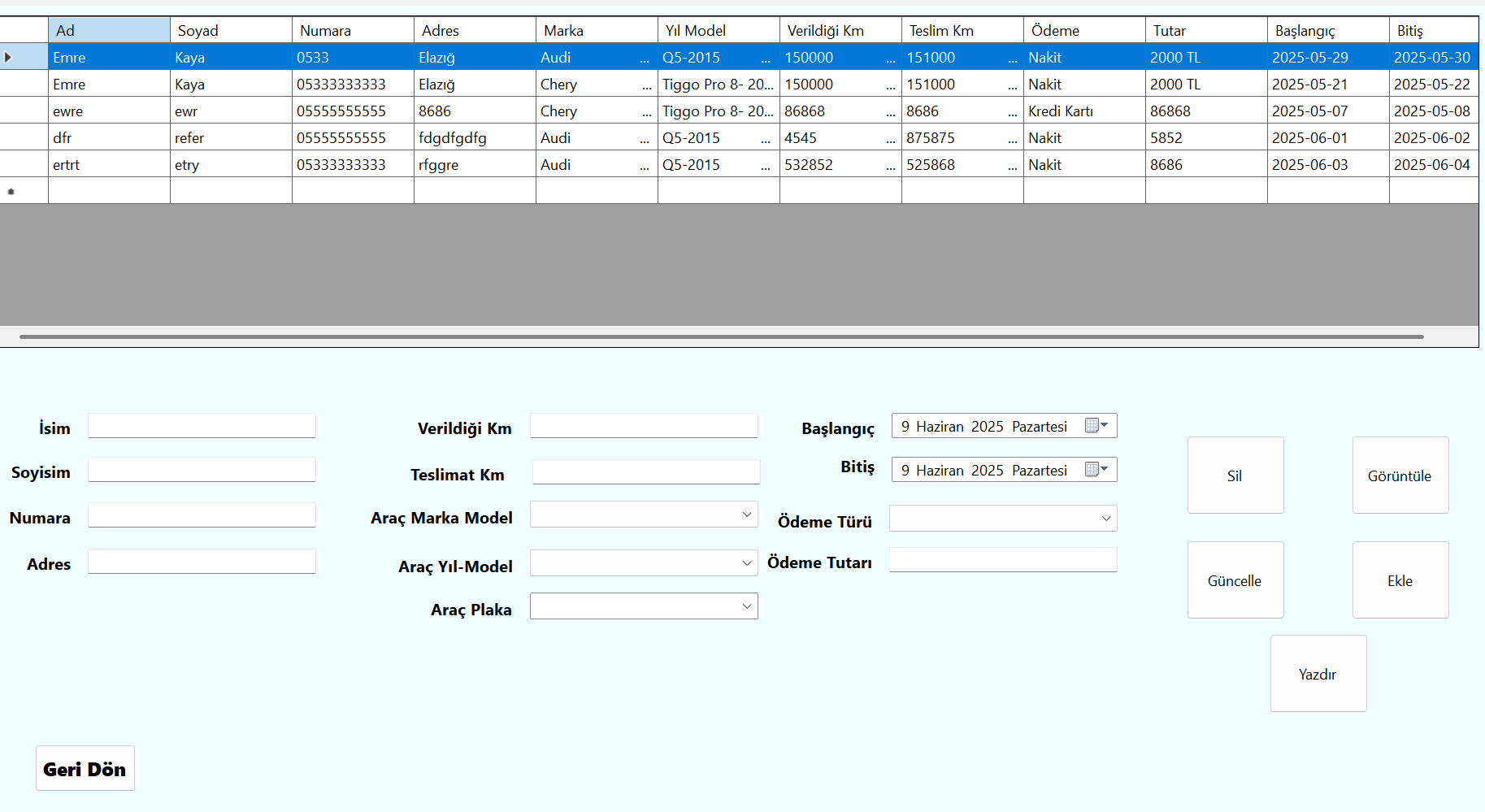Select the 'fdgdfgdfg' address cell
The height and width of the screenshot is (812, 1485).
click(x=475, y=137)
